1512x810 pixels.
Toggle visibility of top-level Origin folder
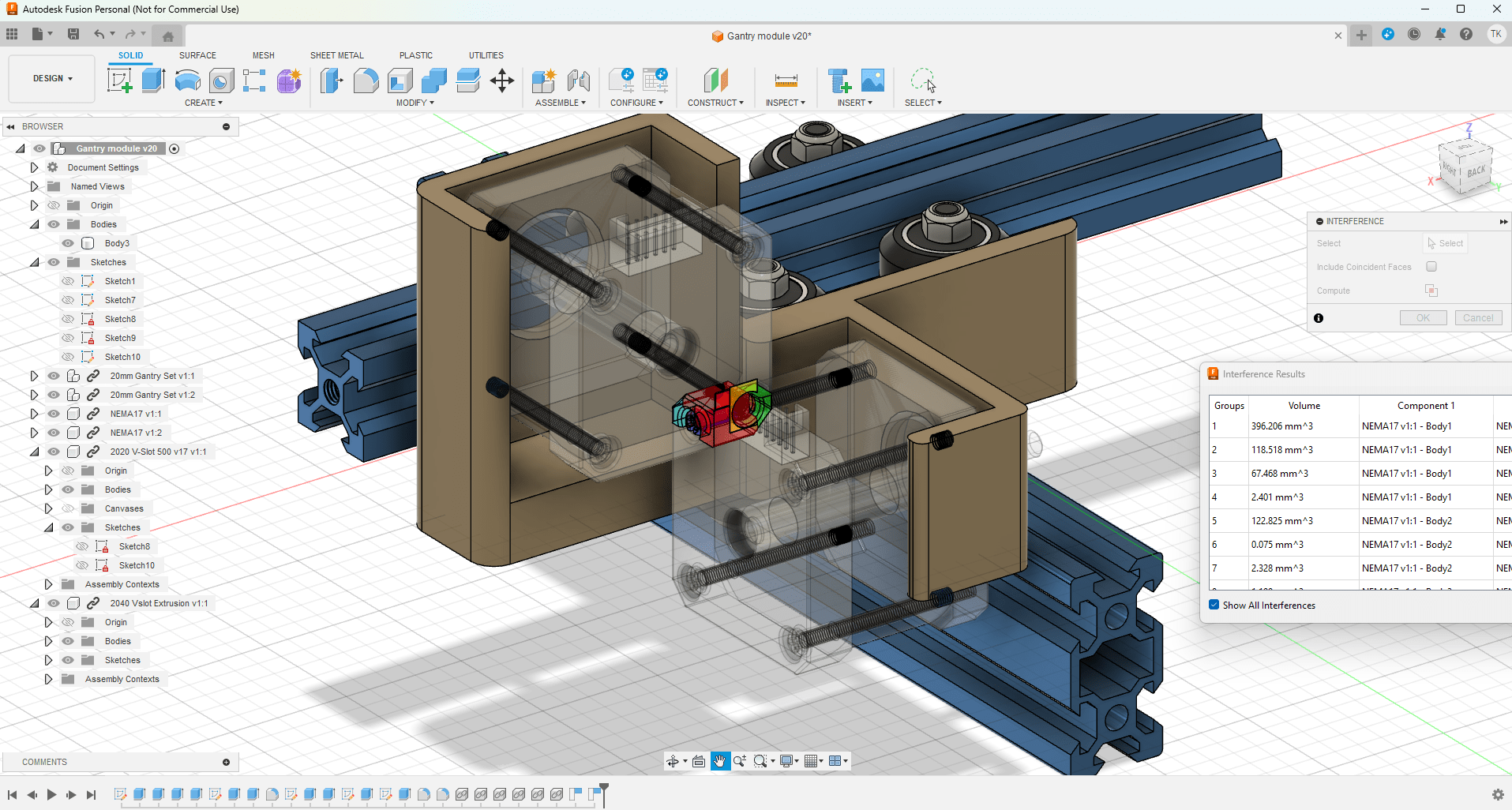click(x=54, y=205)
